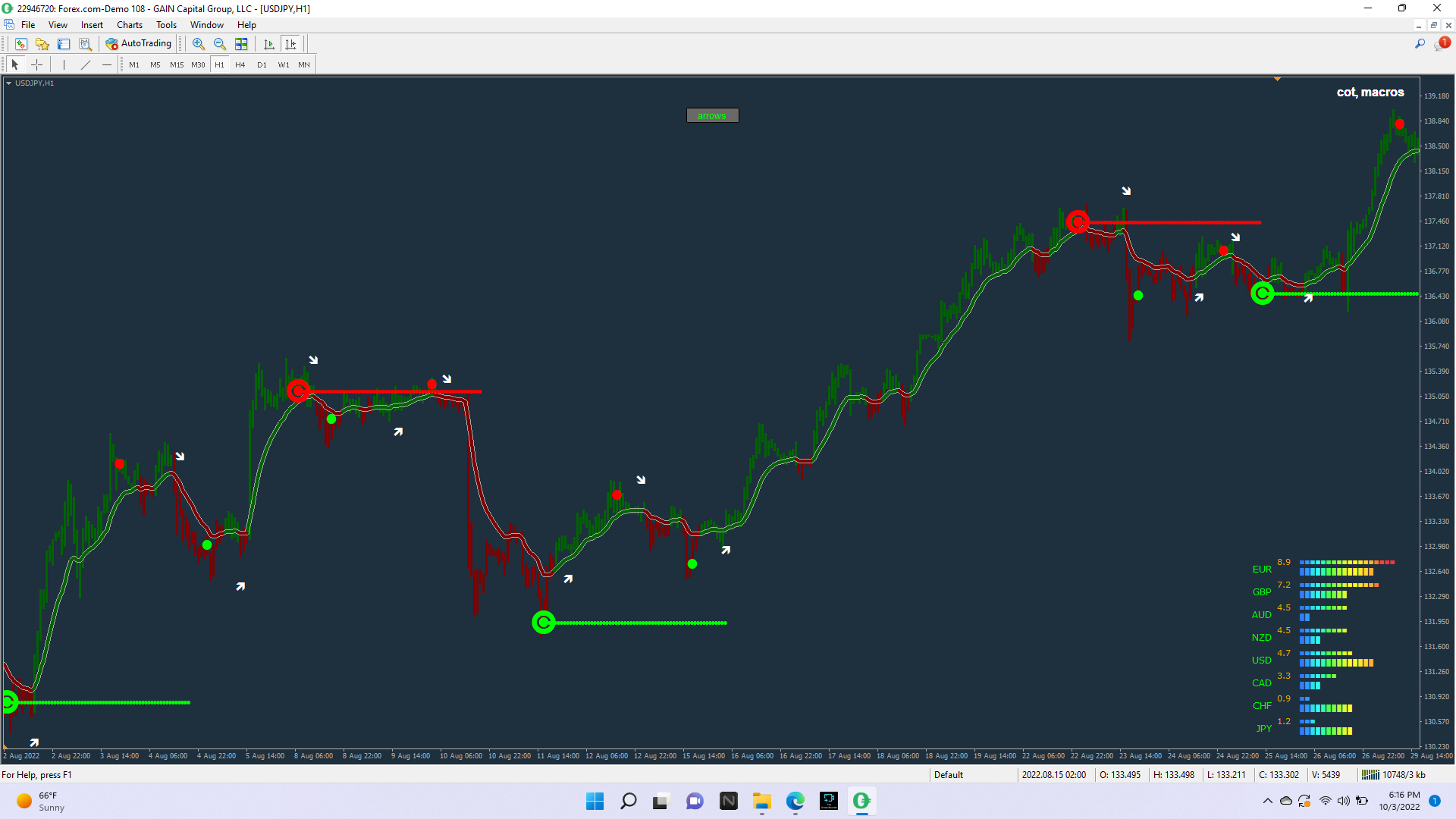The image size is (1456, 819).
Task: Zoom in on the chart
Action: tap(198, 44)
